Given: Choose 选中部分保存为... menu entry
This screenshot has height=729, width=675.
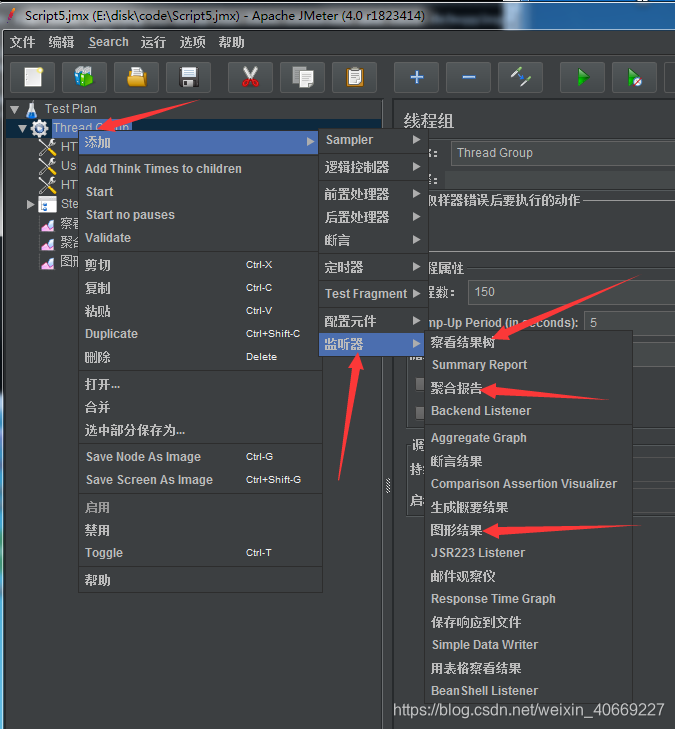Looking at the screenshot, I should [199, 431].
